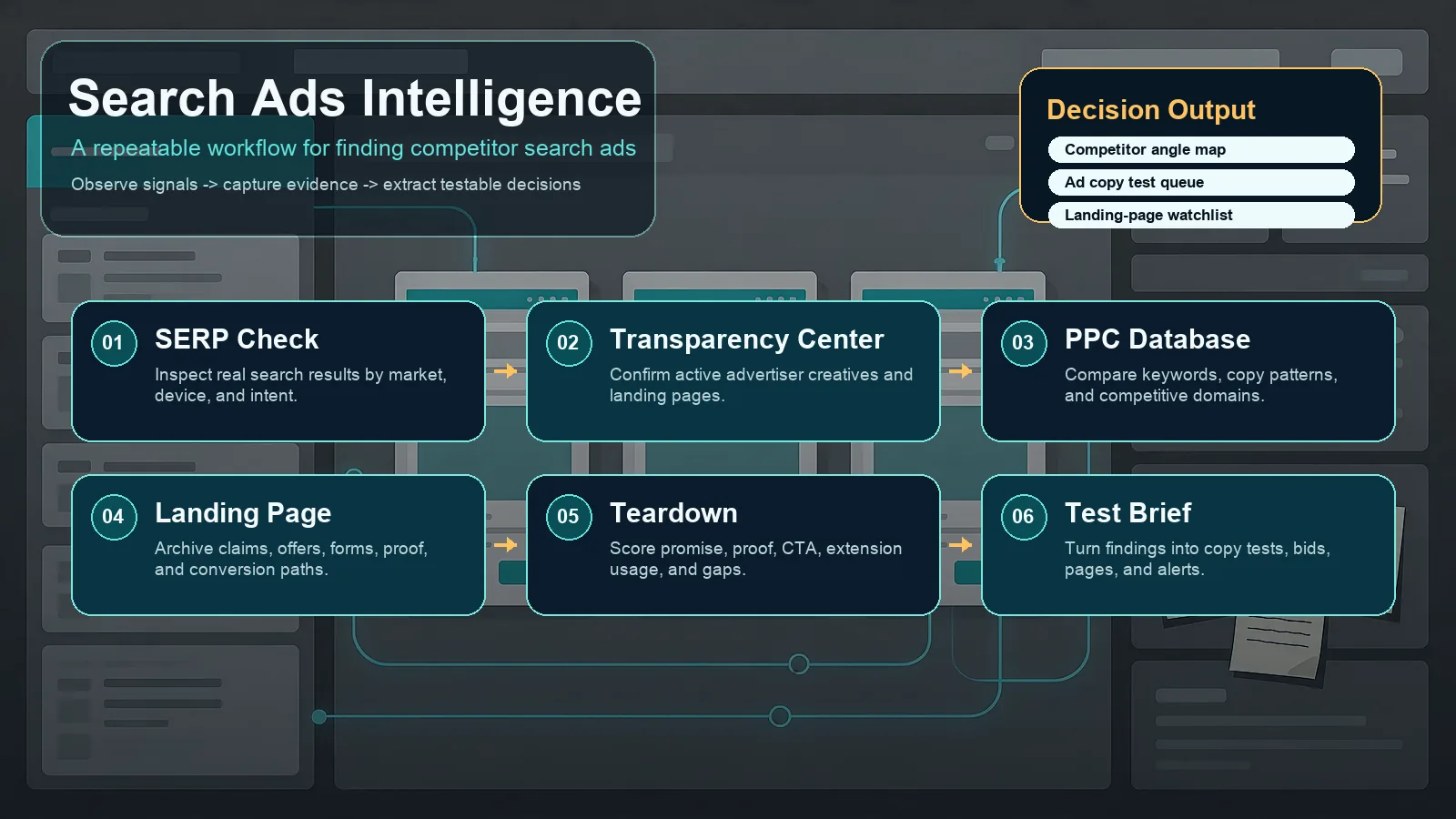Click the 06 circle badge on Test Brief

(1022, 517)
